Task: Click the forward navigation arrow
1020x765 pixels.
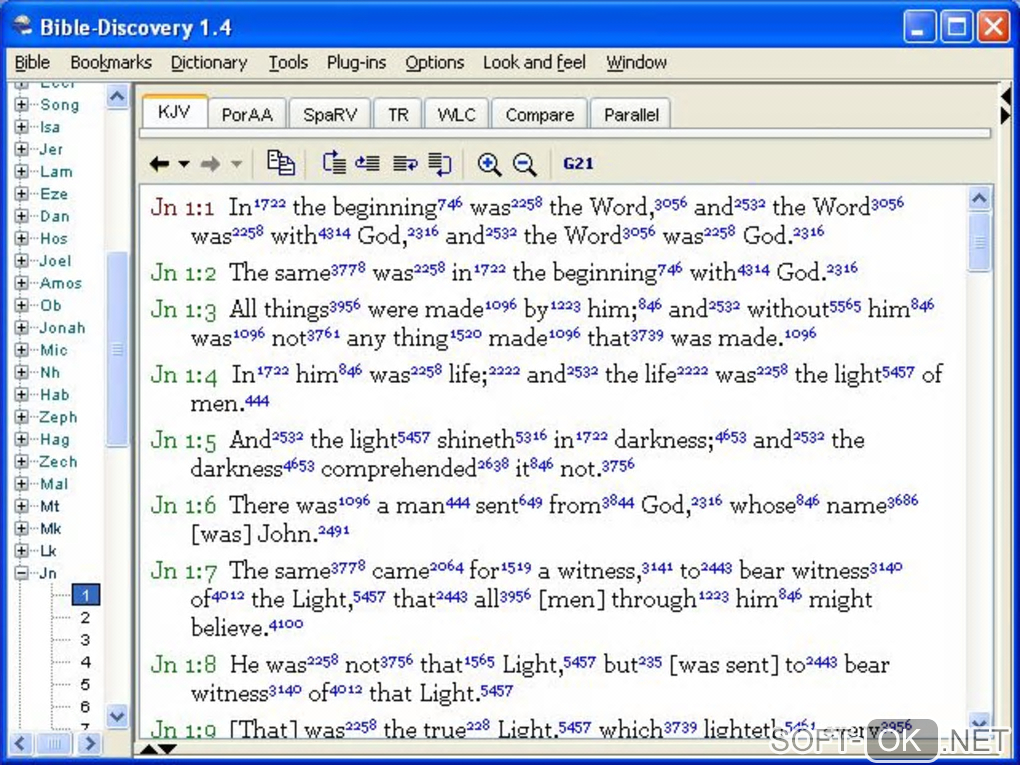Action: tap(210, 164)
